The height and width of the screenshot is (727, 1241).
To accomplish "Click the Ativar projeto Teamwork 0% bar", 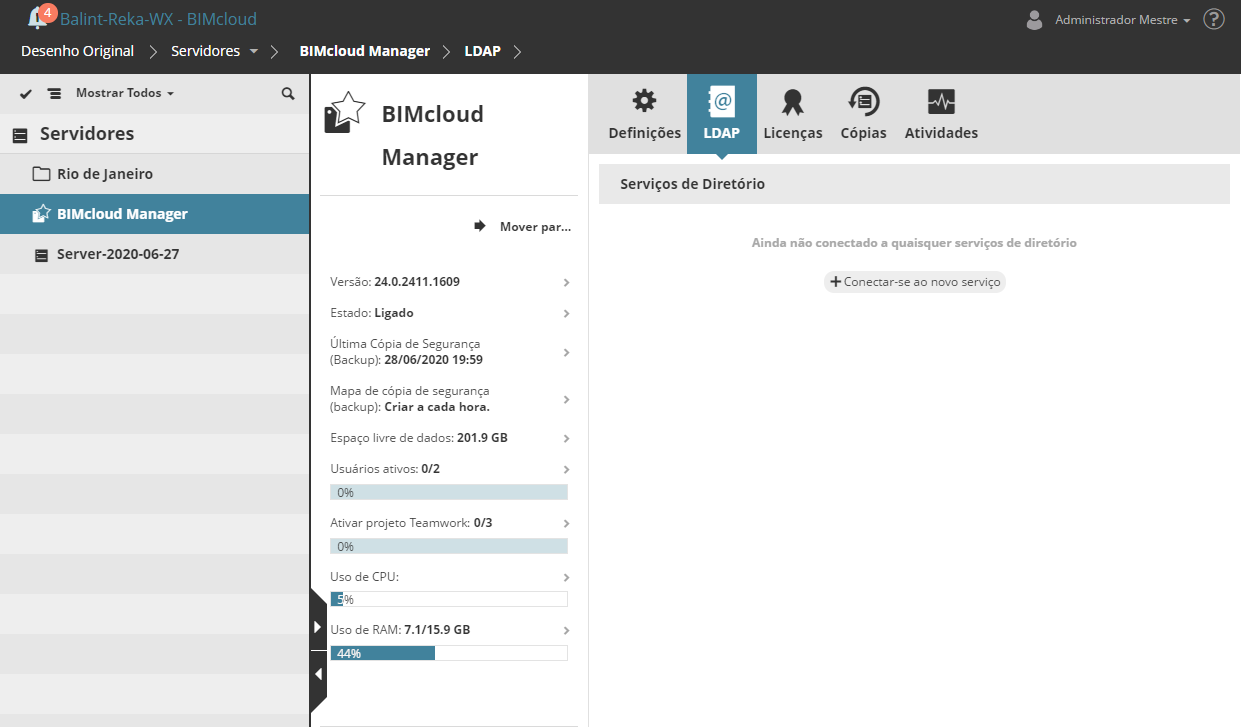I will pyautogui.click(x=449, y=546).
